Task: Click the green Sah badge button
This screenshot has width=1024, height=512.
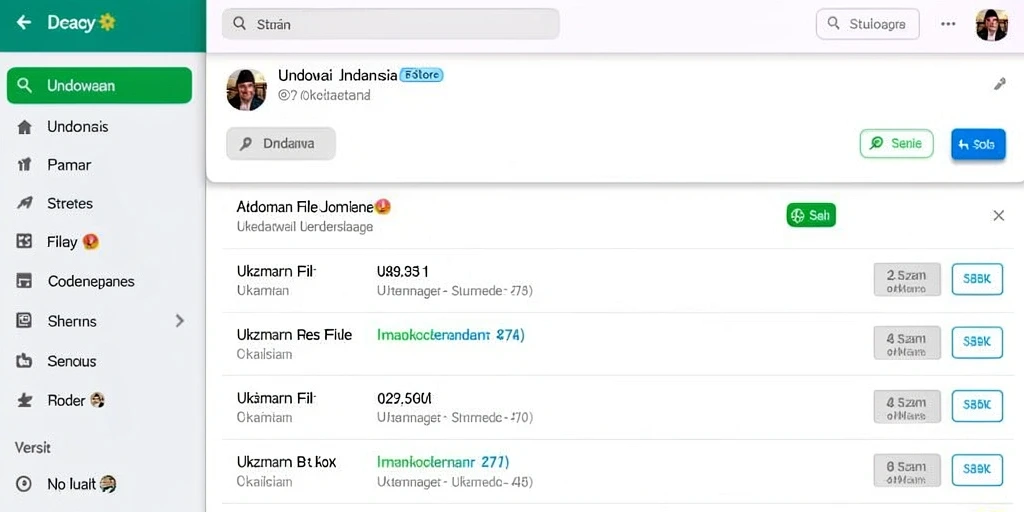Action: (811, 215)
